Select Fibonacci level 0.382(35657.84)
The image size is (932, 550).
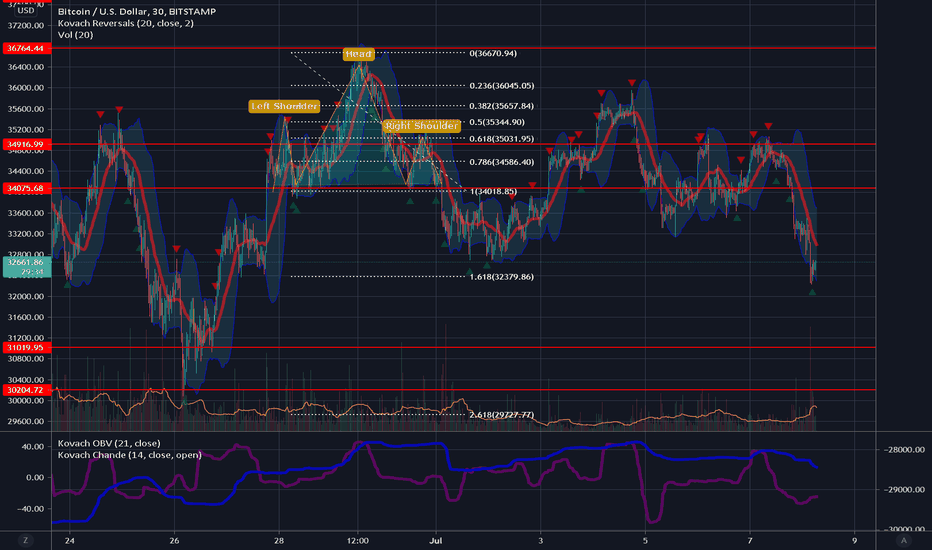coord(502,106)
